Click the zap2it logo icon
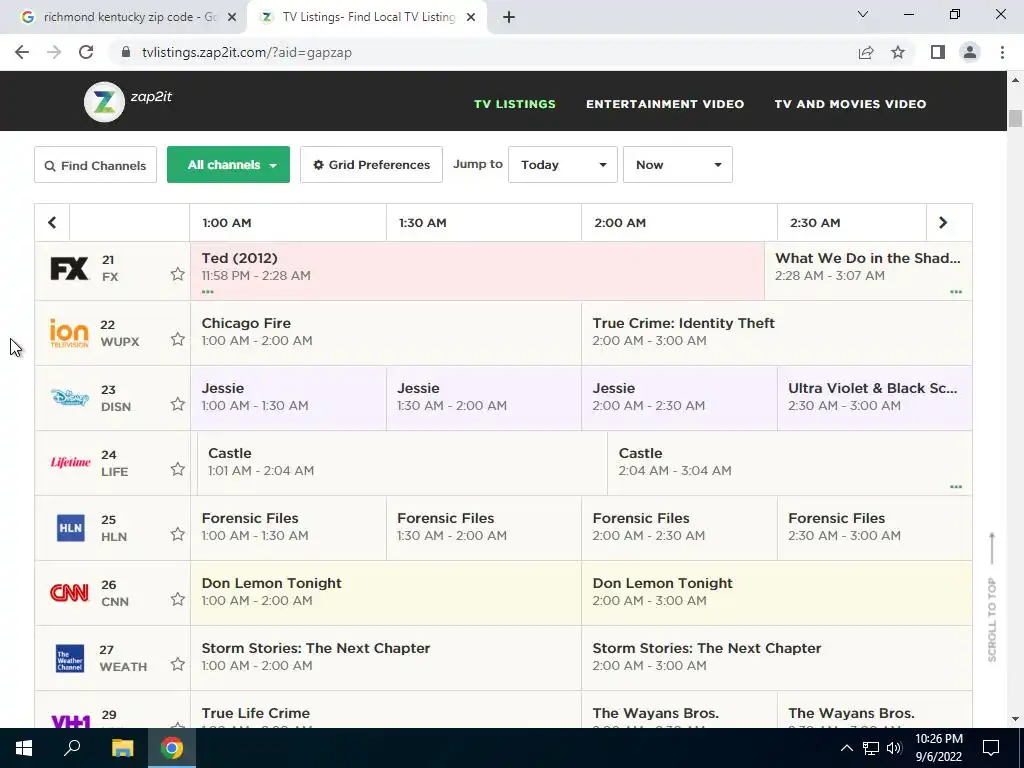The height and width of the screenshot is (768, 1024). coord(104,102)
